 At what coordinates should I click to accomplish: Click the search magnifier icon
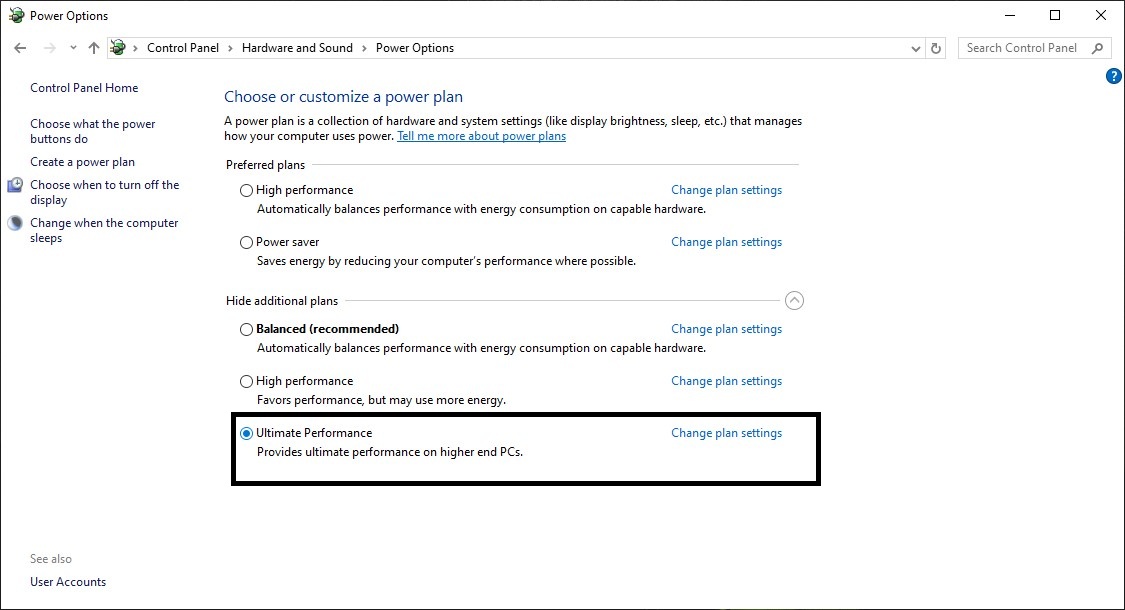click(x=1098, y=48)
